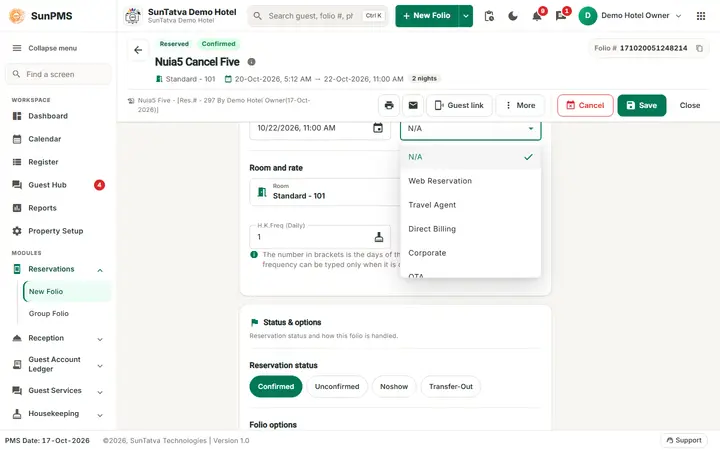Open Demo Hotel Owner account menu

coord(630,16)
